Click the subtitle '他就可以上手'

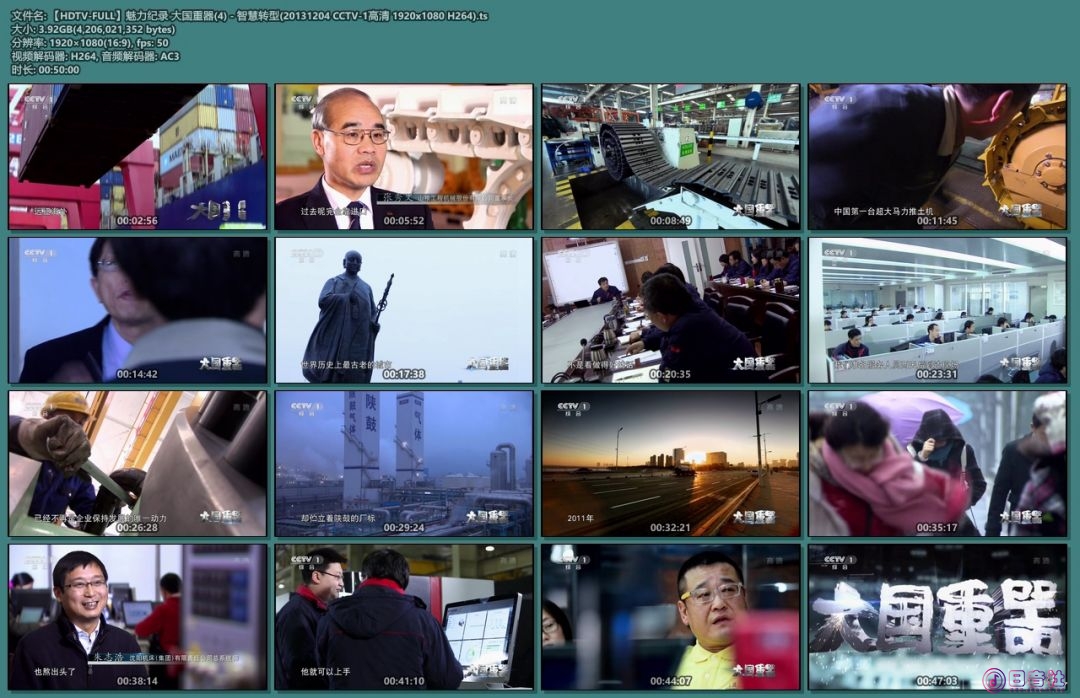325,671
